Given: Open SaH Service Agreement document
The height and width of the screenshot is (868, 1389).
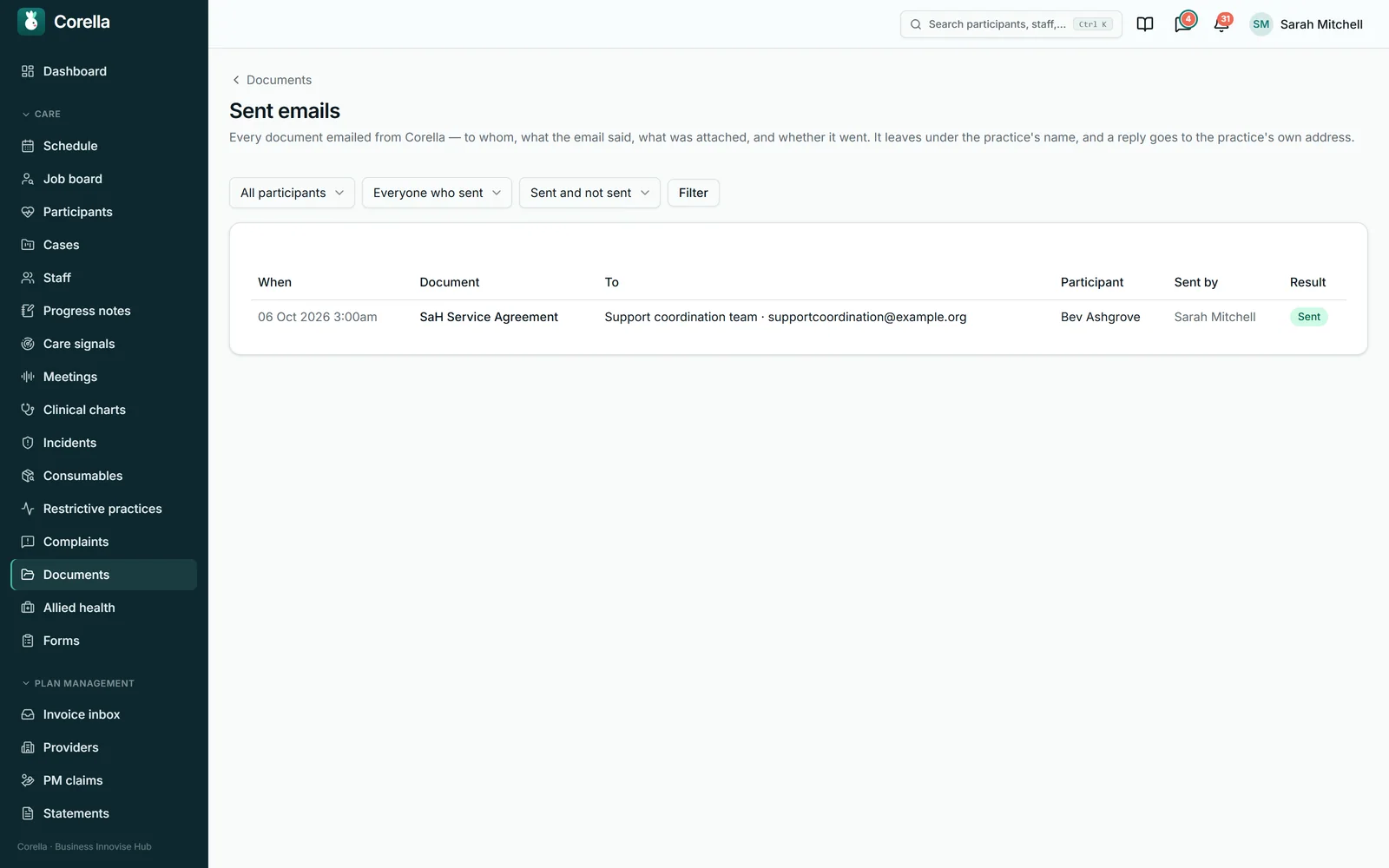Looking at the screenshot, I should [x=489, y=317].
